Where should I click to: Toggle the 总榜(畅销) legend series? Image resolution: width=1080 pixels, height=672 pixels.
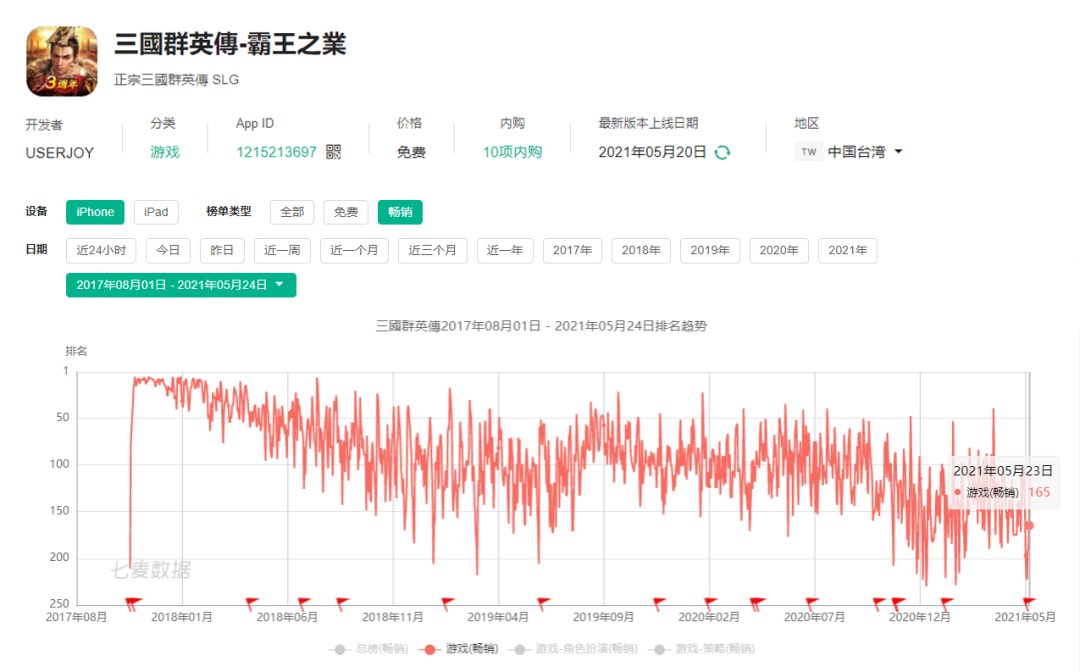368,649
